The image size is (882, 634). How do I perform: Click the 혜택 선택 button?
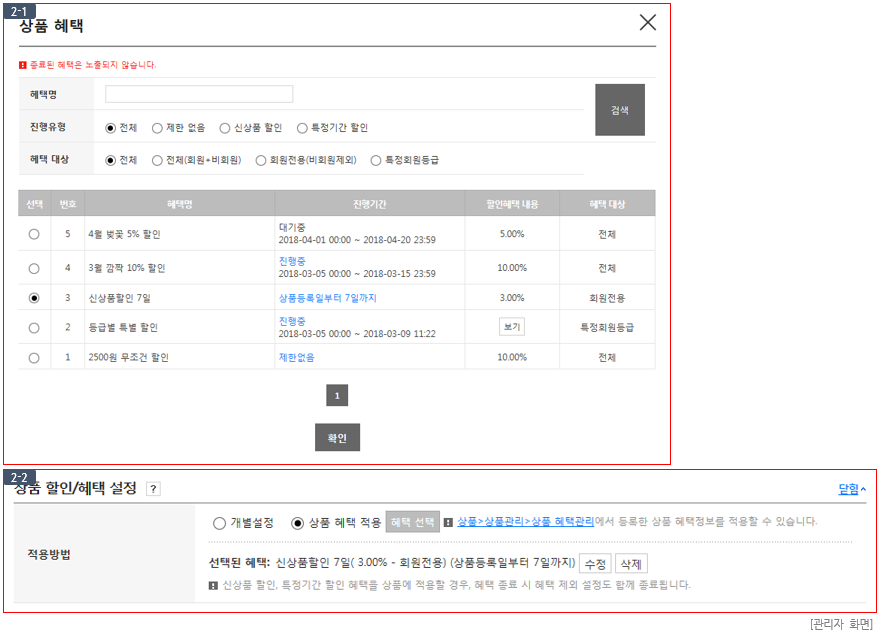pos(412,522)
